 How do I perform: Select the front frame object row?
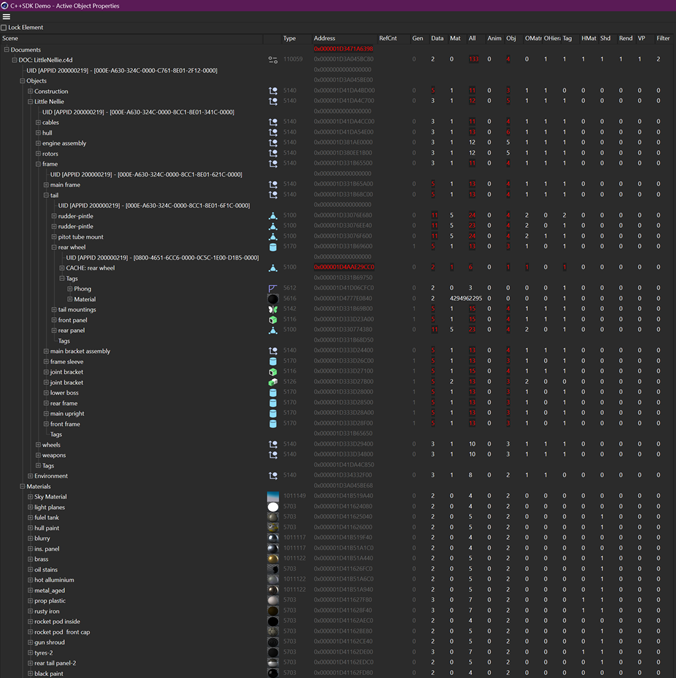pos(337,424)
